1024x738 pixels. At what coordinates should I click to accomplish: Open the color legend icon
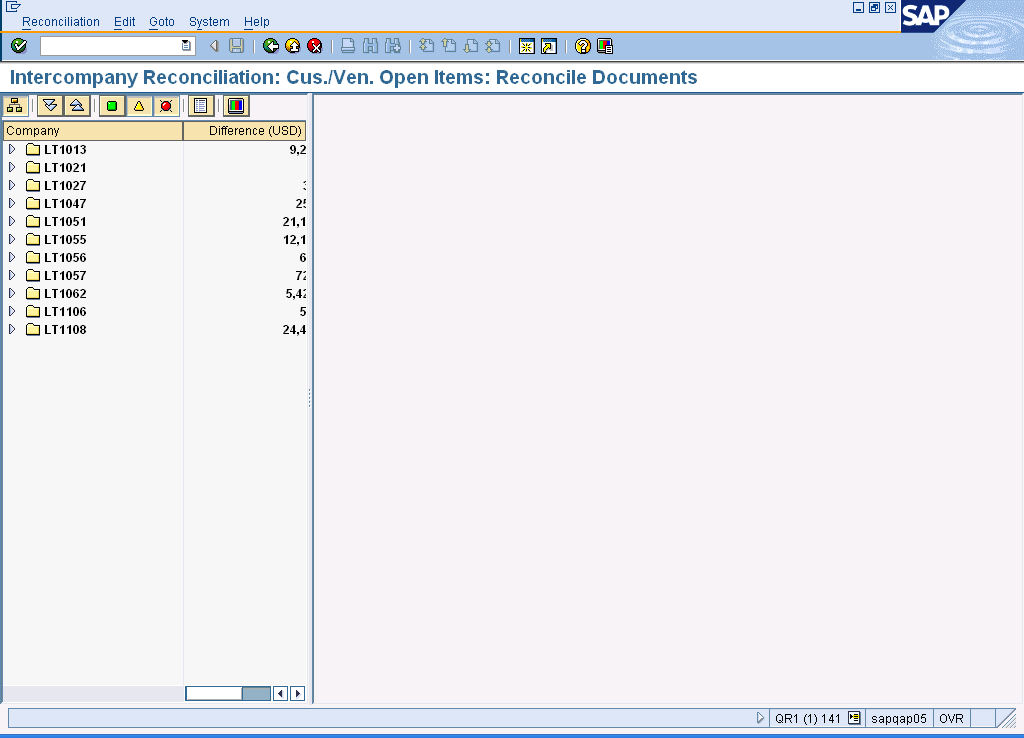click(236, 106)
